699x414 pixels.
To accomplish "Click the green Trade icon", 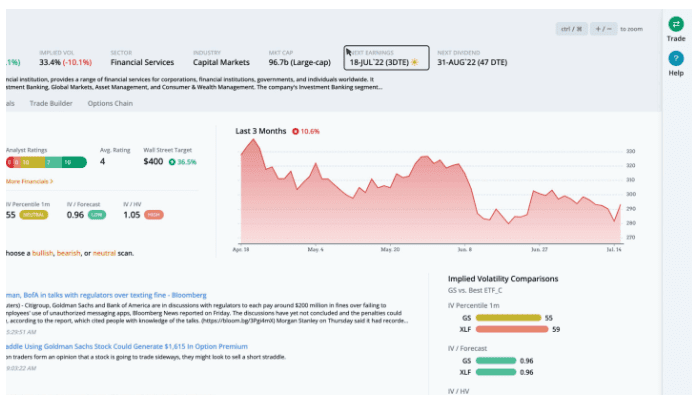I will [675, 25].
